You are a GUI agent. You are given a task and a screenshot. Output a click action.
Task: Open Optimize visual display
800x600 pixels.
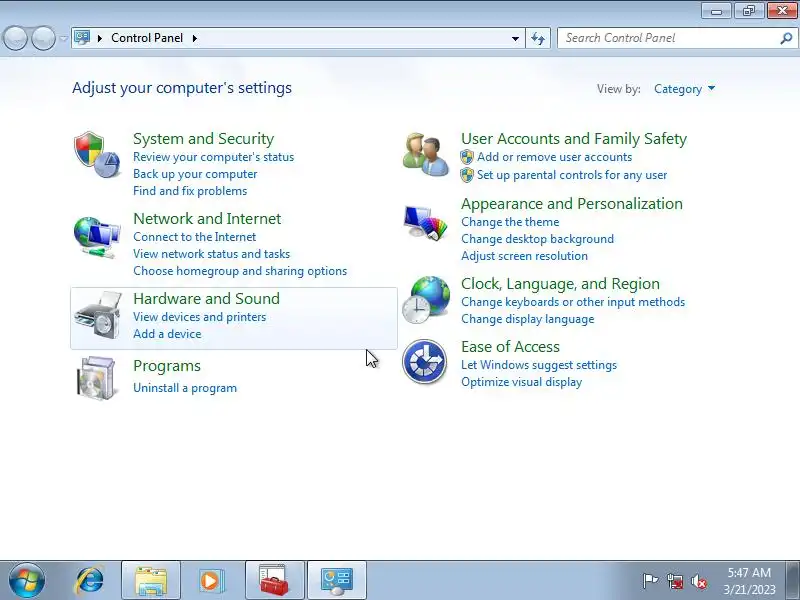[521, 382]
